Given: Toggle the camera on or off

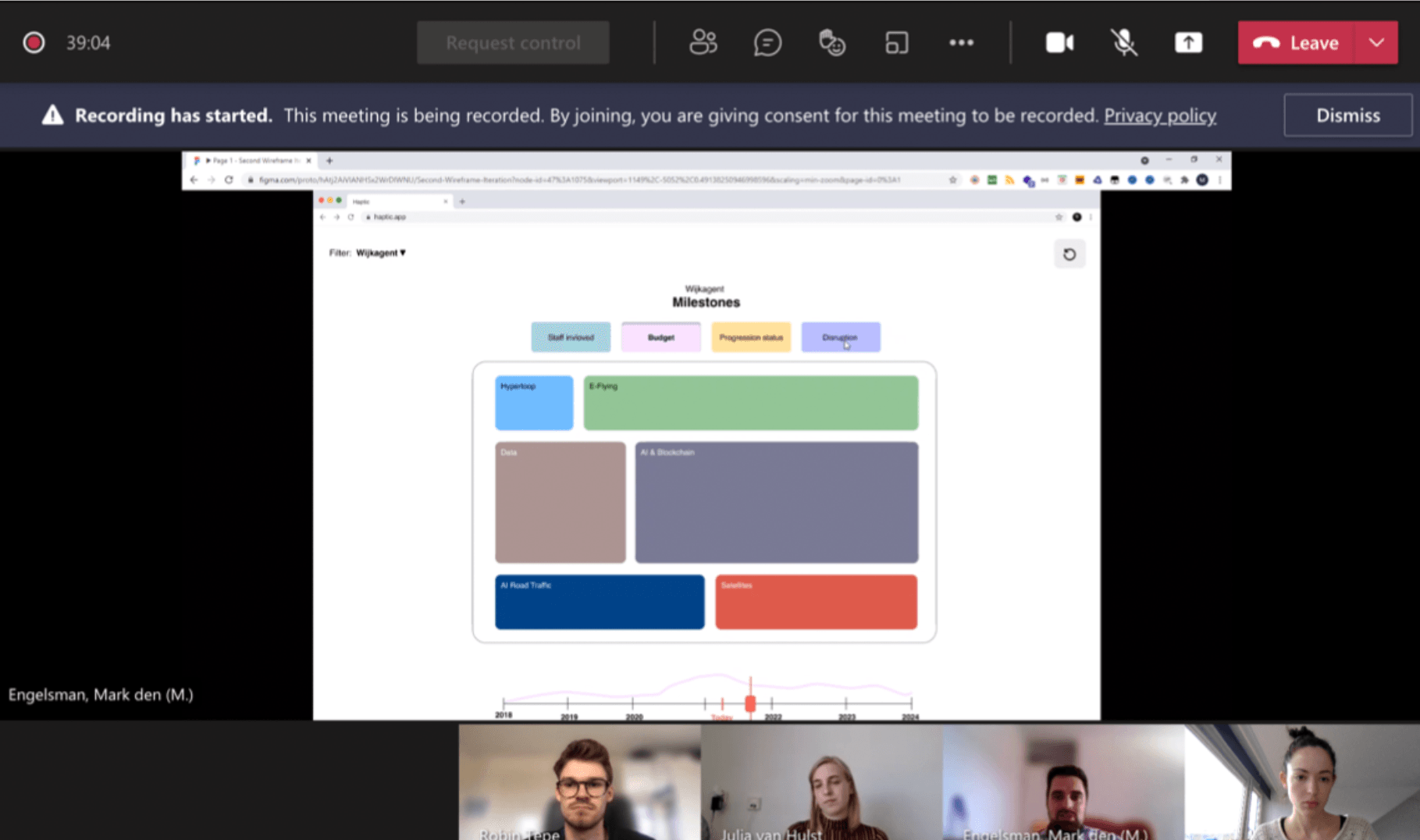Looking at the screenshot, I should (x=1059, y=43).
